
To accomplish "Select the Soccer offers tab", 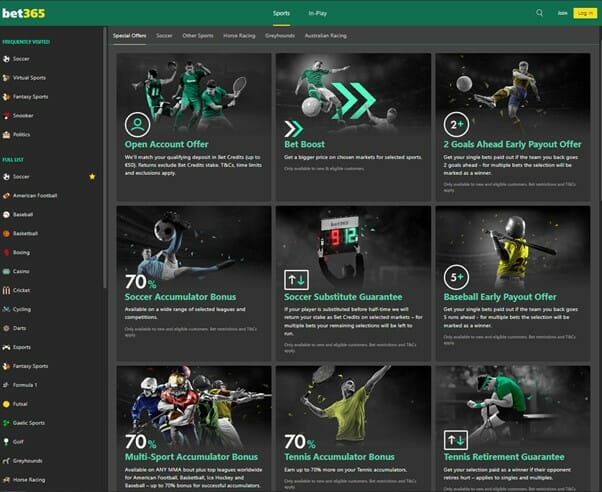I will point(164,36).
